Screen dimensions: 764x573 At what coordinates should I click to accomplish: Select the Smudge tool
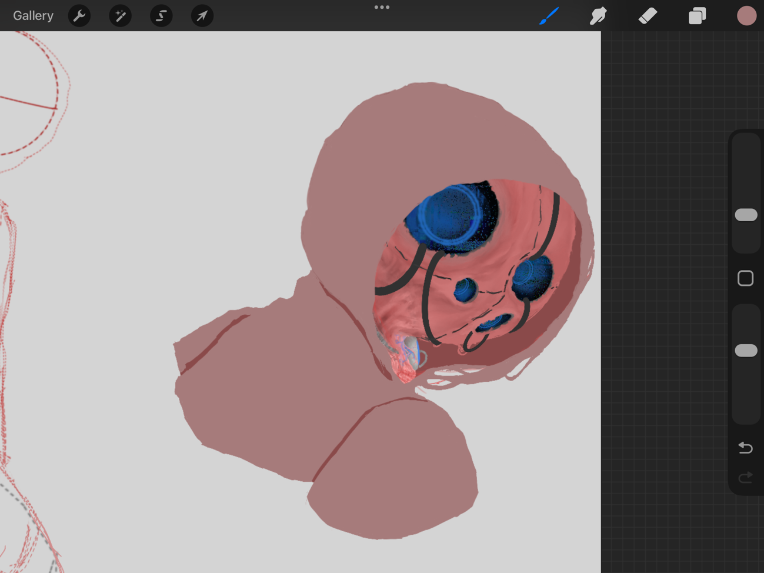tap(598, 16)
